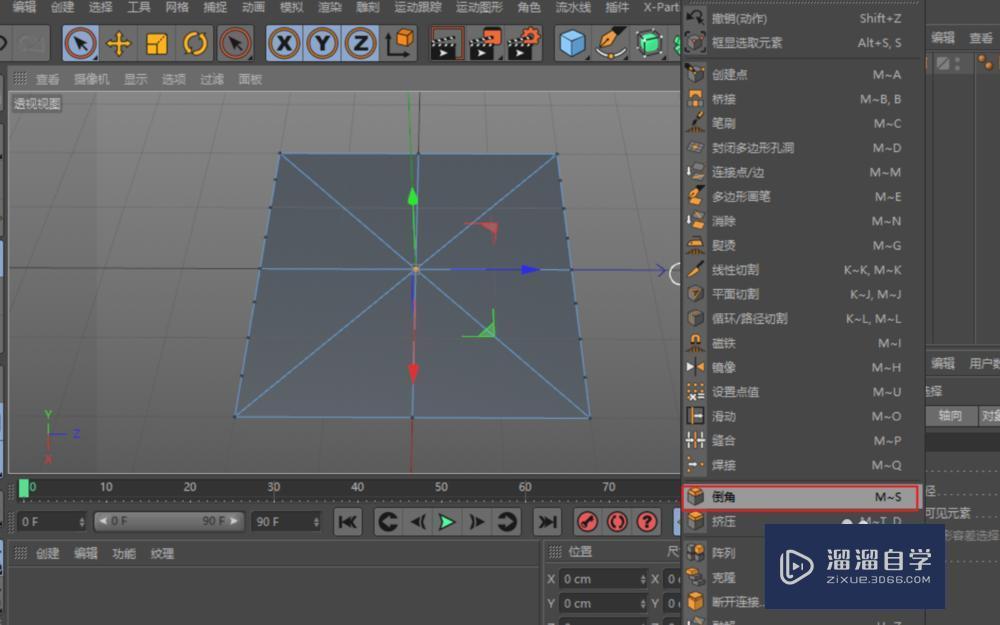
Task: Select the highlighted 倒角 bevel entry
Action: point(801,497)
